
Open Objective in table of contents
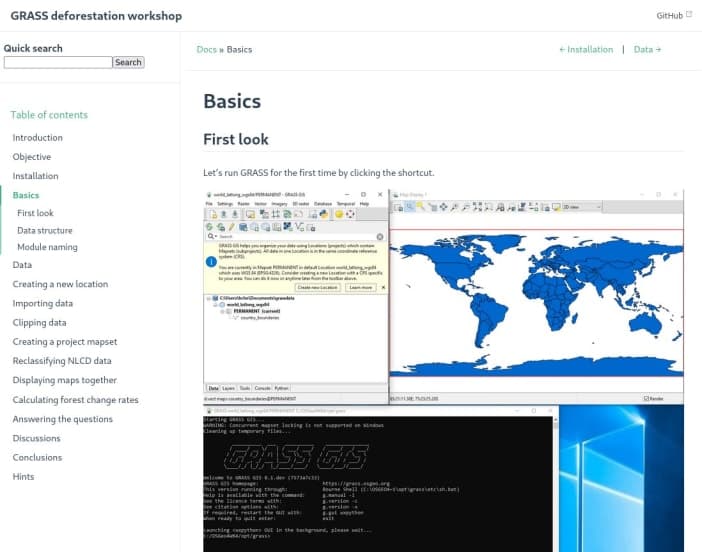32,157
